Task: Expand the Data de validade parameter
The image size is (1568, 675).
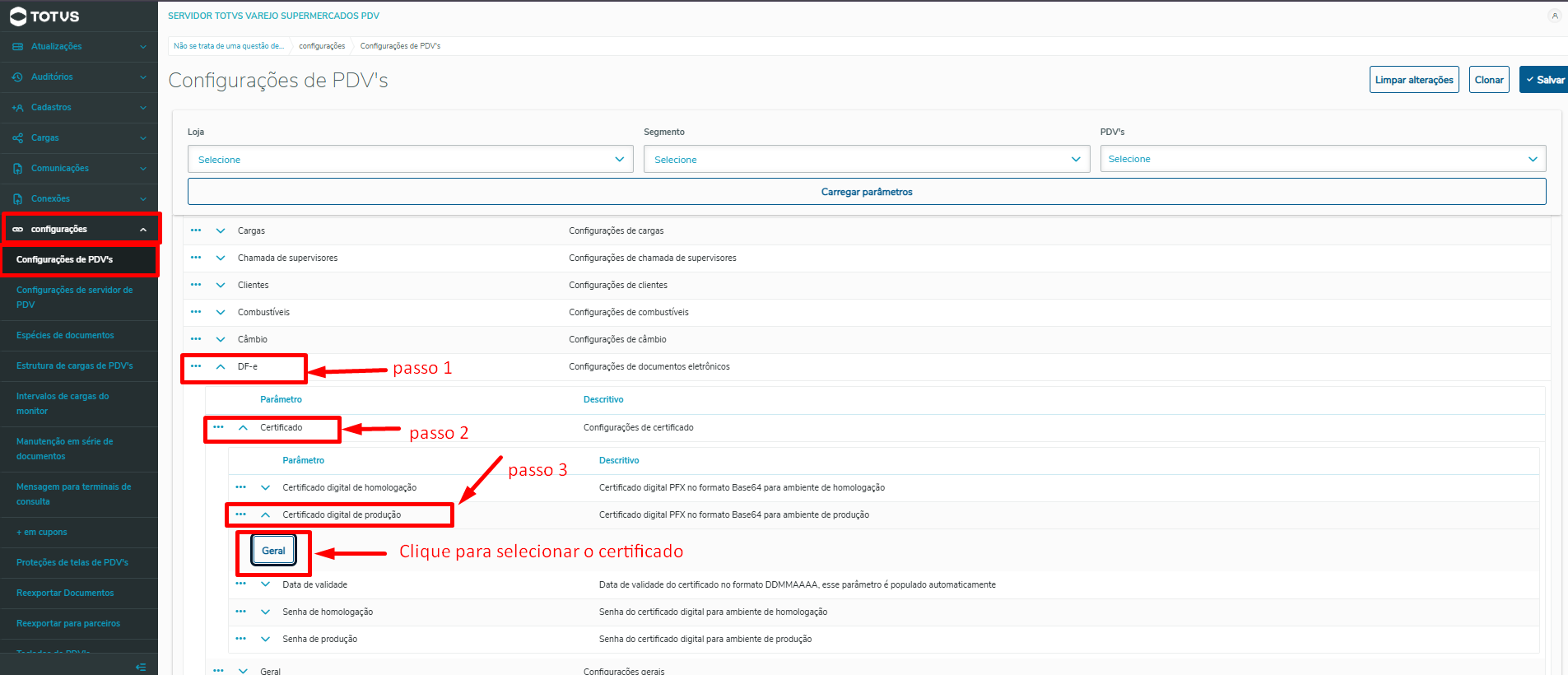Action: pos(265,584)
